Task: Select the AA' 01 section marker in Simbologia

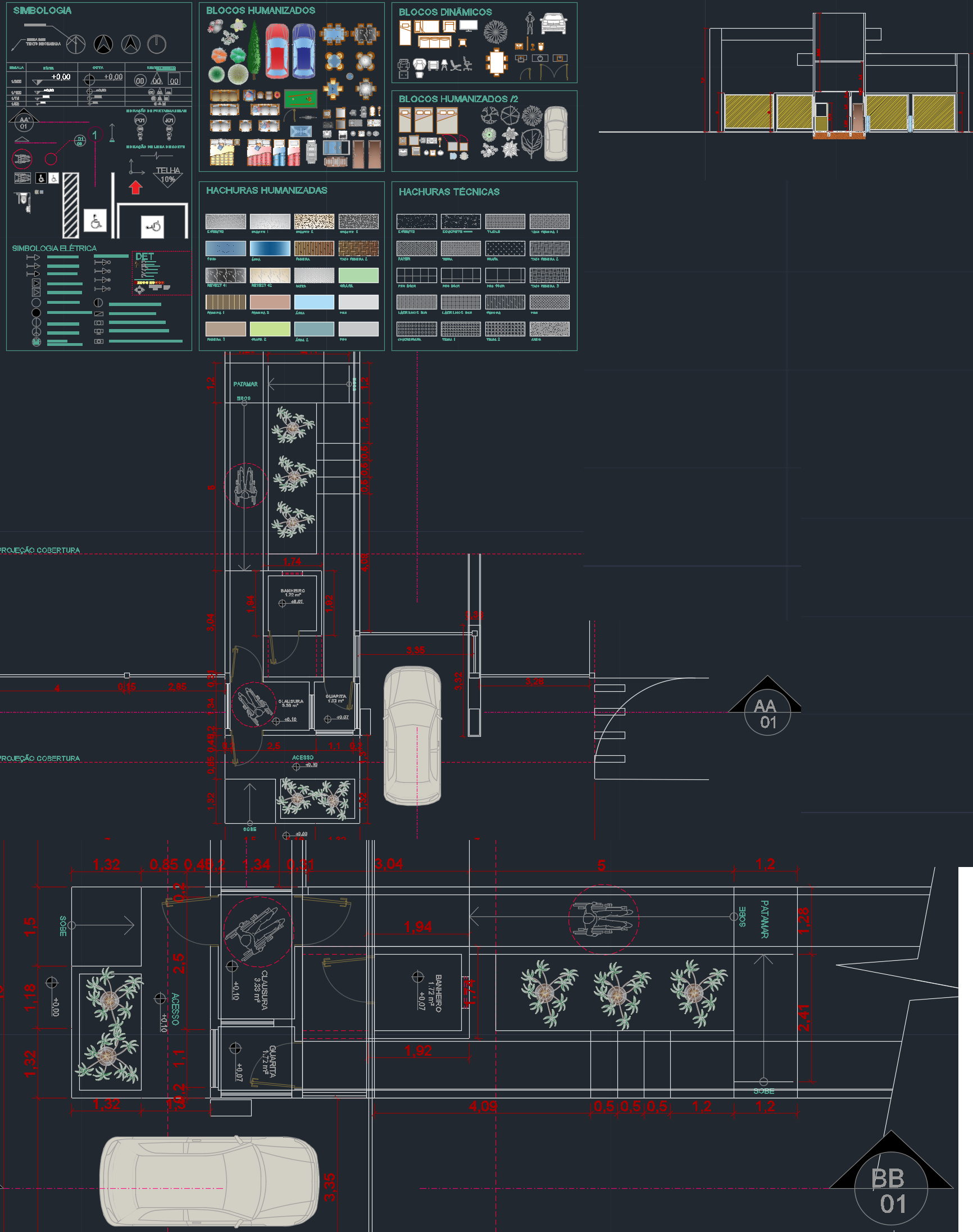Action: click(x=24, y=121)
